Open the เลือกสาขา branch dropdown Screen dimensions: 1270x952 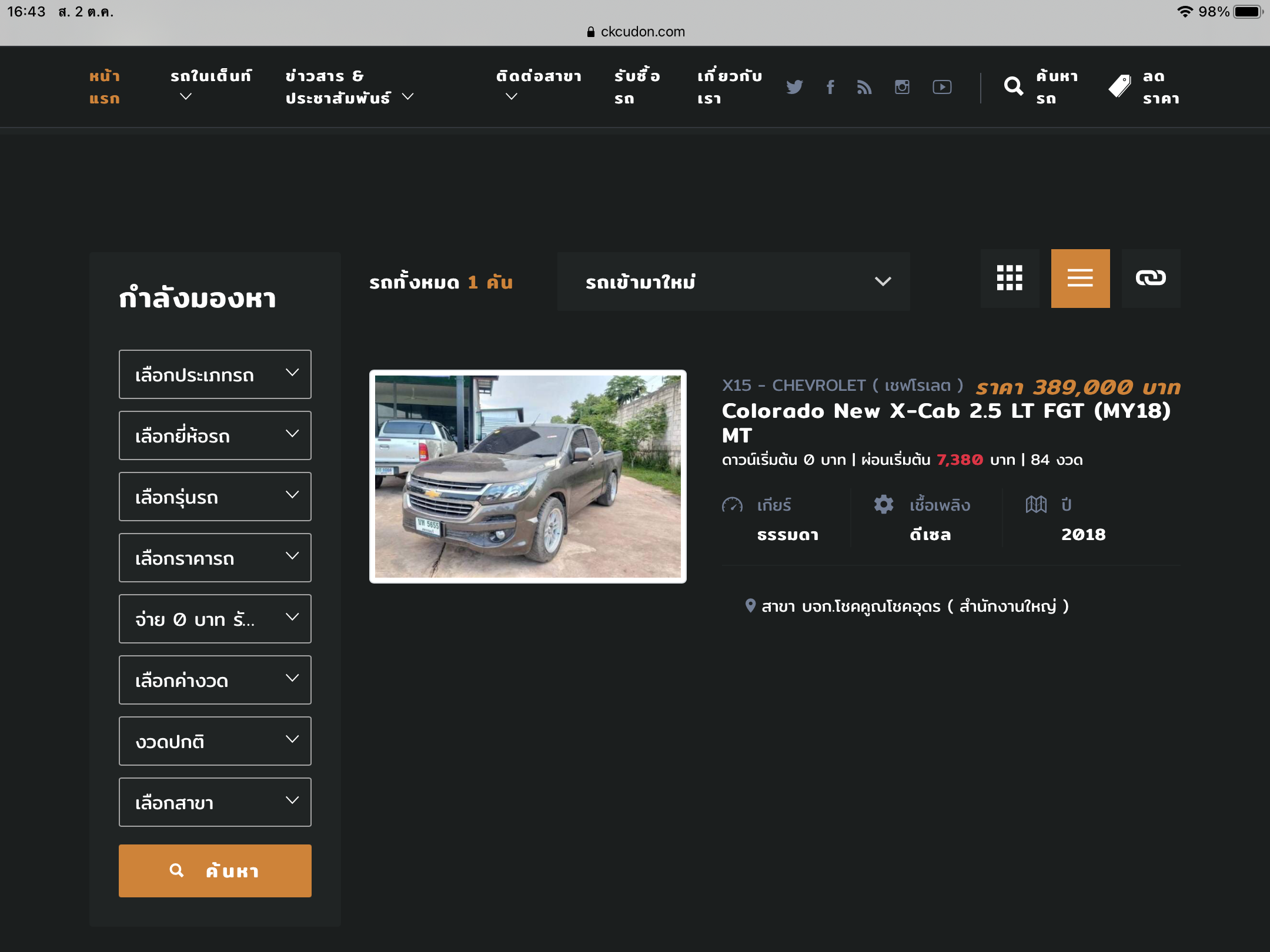point(215,802)
